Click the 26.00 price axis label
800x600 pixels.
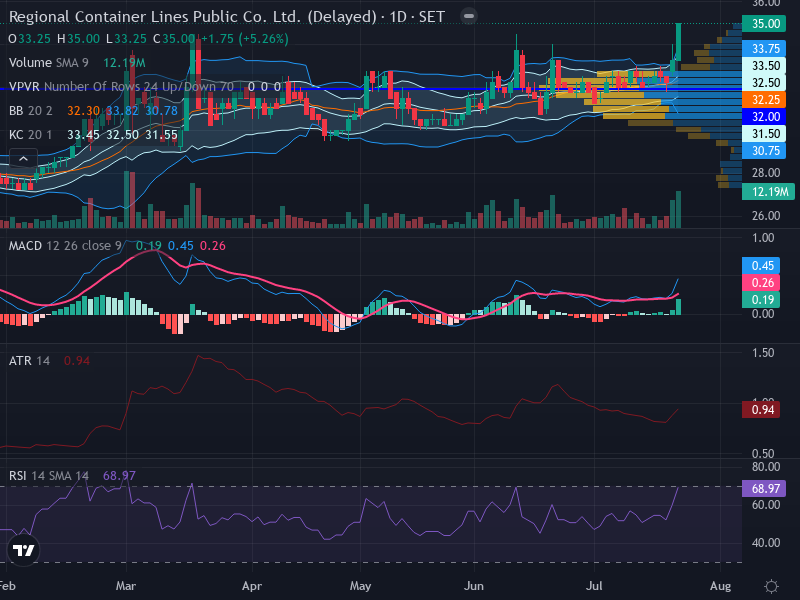(766, 216)
